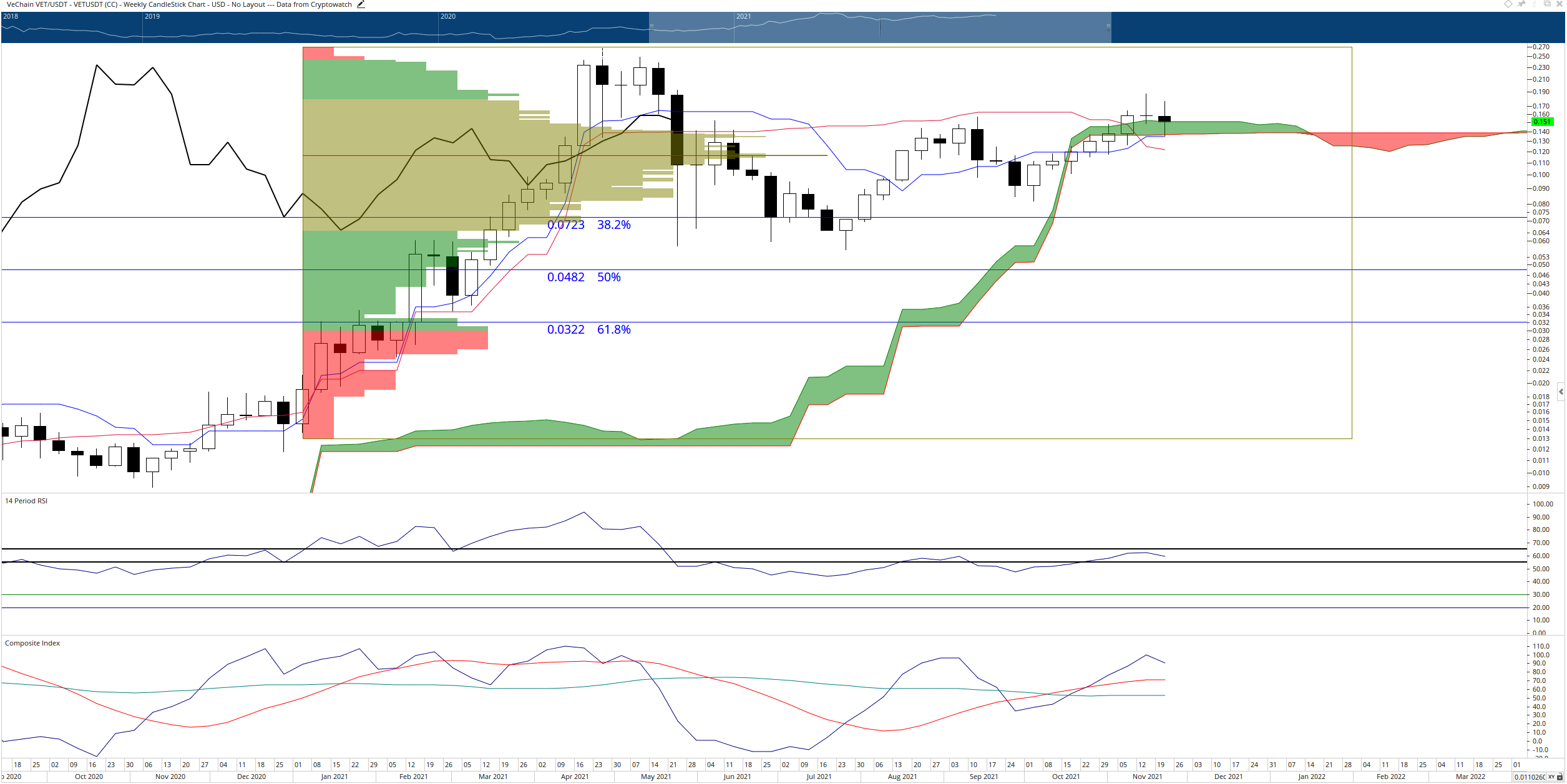The image size is (1567, 784).
Task: Pin the chart window with the pushpin
Action: pos(1521,4)
